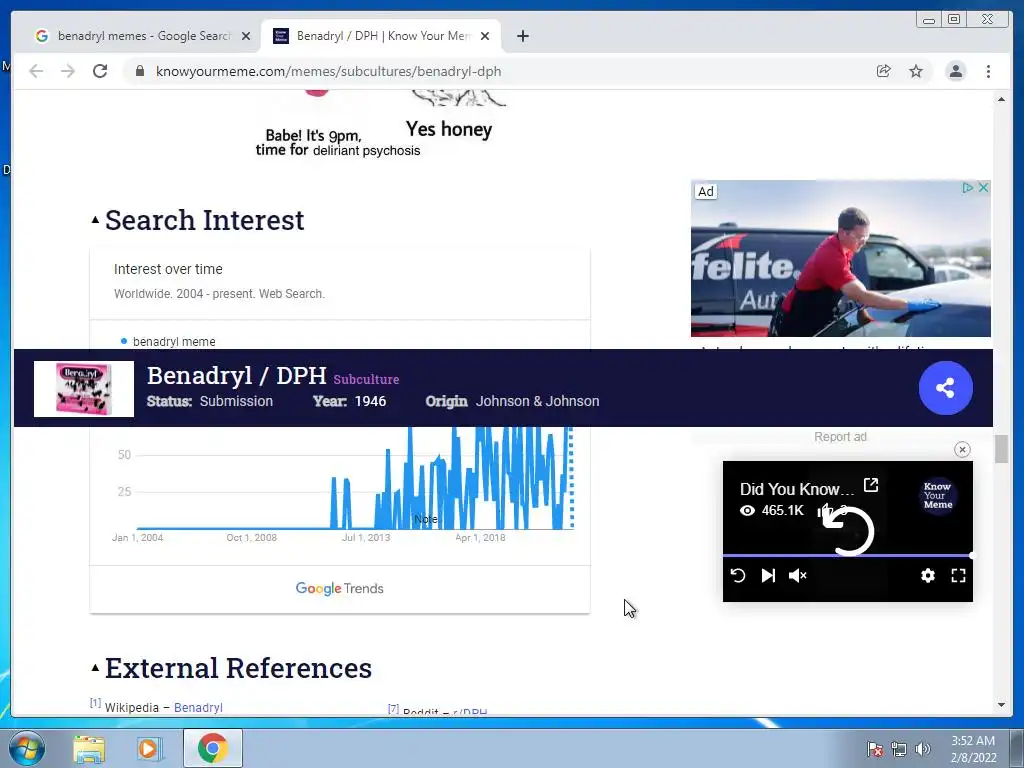Open a new browser tab

pos(522,36)
